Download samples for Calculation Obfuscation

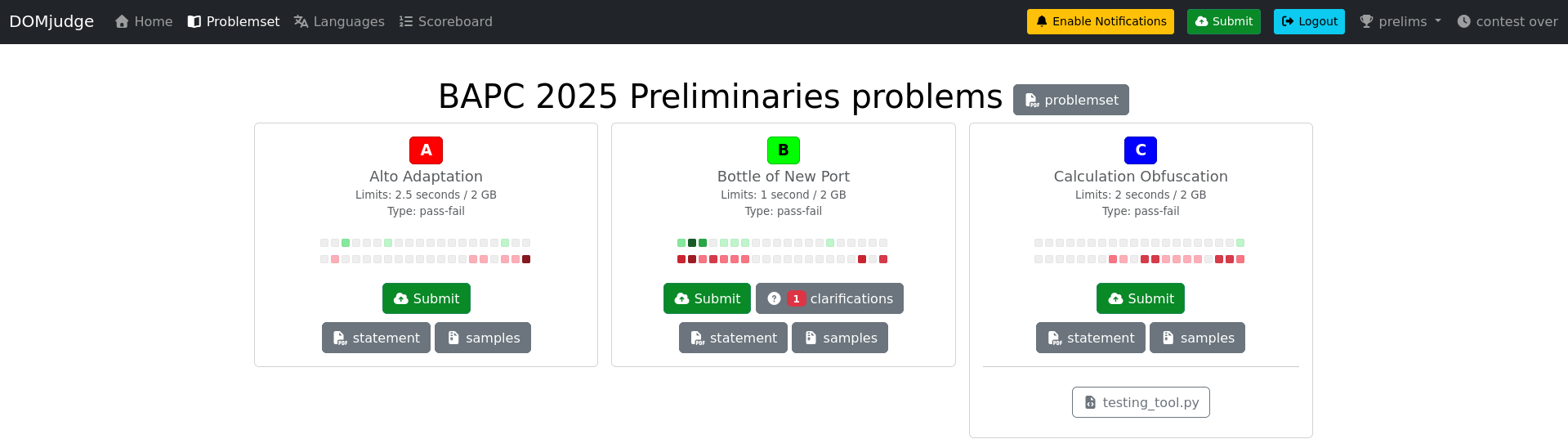click(1196, 338)
